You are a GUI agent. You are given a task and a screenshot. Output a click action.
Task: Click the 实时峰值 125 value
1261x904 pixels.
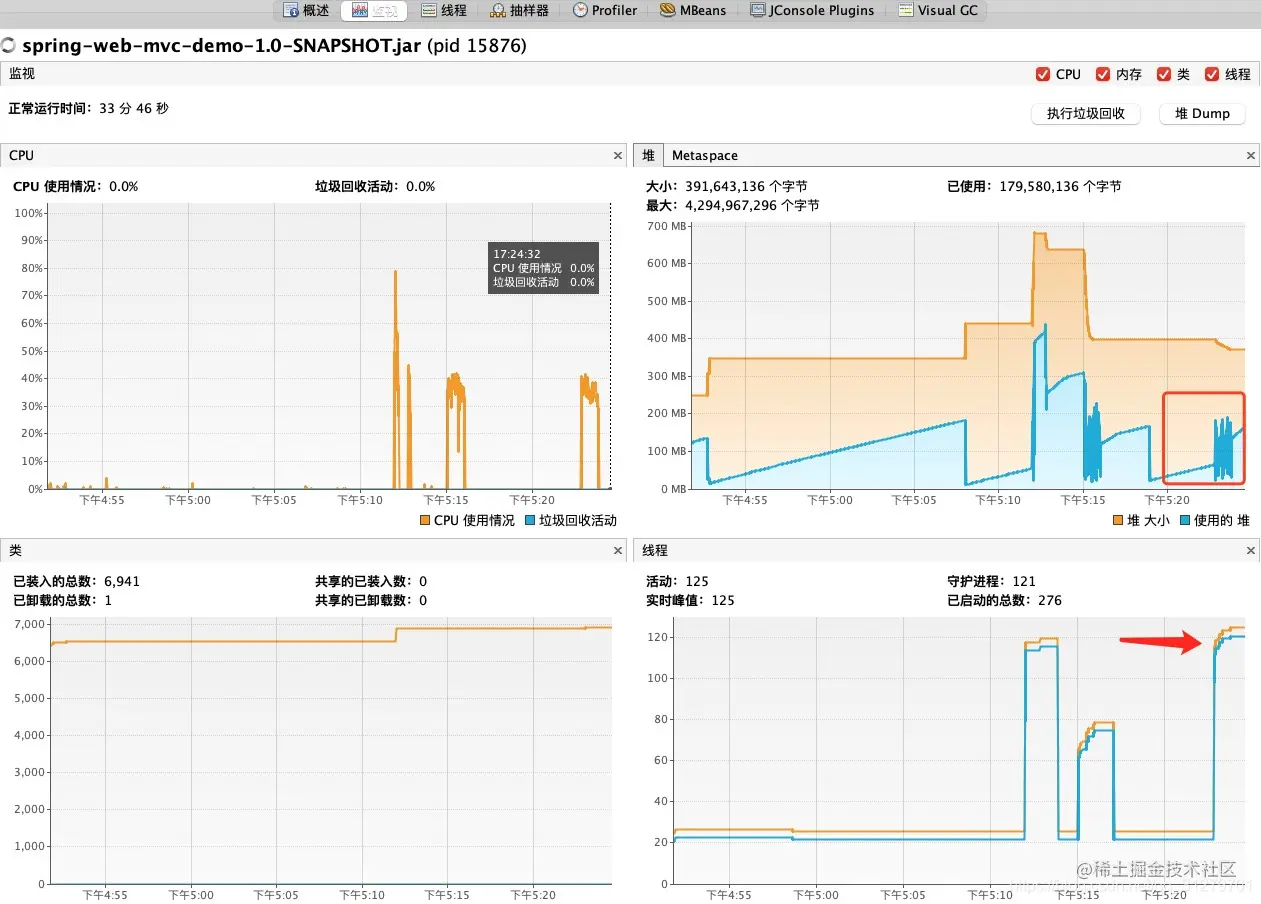[723, 600]
